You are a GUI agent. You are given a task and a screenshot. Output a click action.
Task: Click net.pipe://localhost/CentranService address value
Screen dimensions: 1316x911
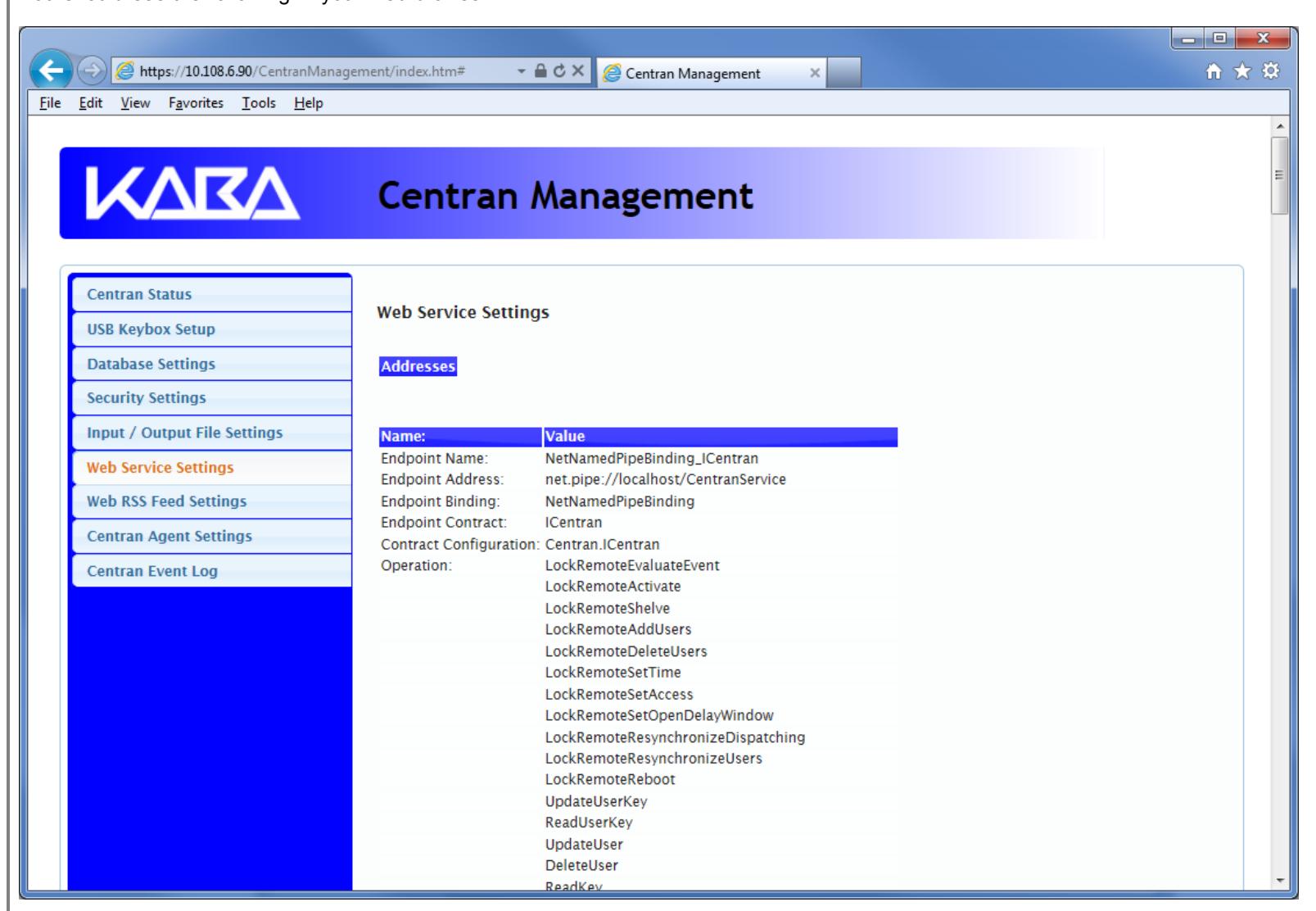tap(666, 480)
